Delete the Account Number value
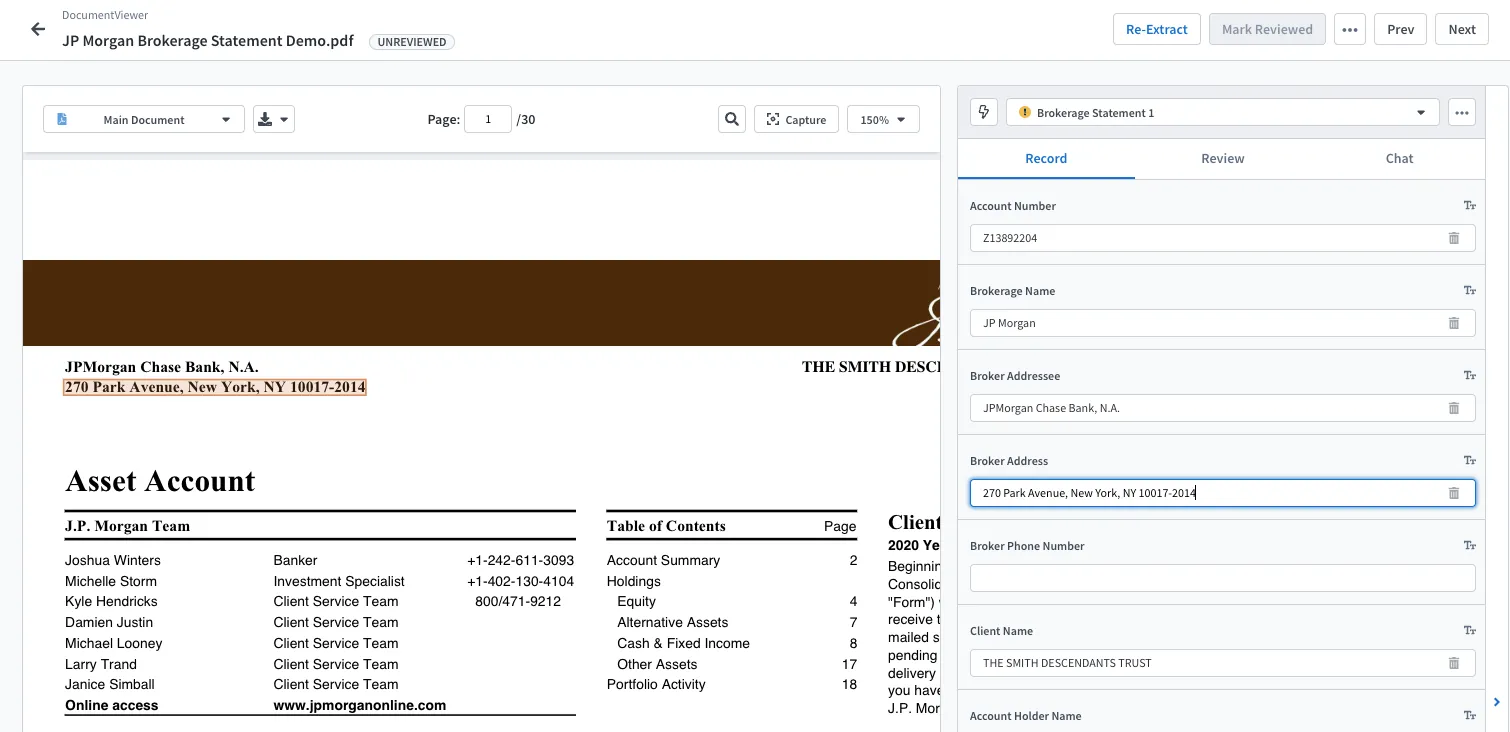Viewport: 1510px width, 732px height. coord(1454,238)
